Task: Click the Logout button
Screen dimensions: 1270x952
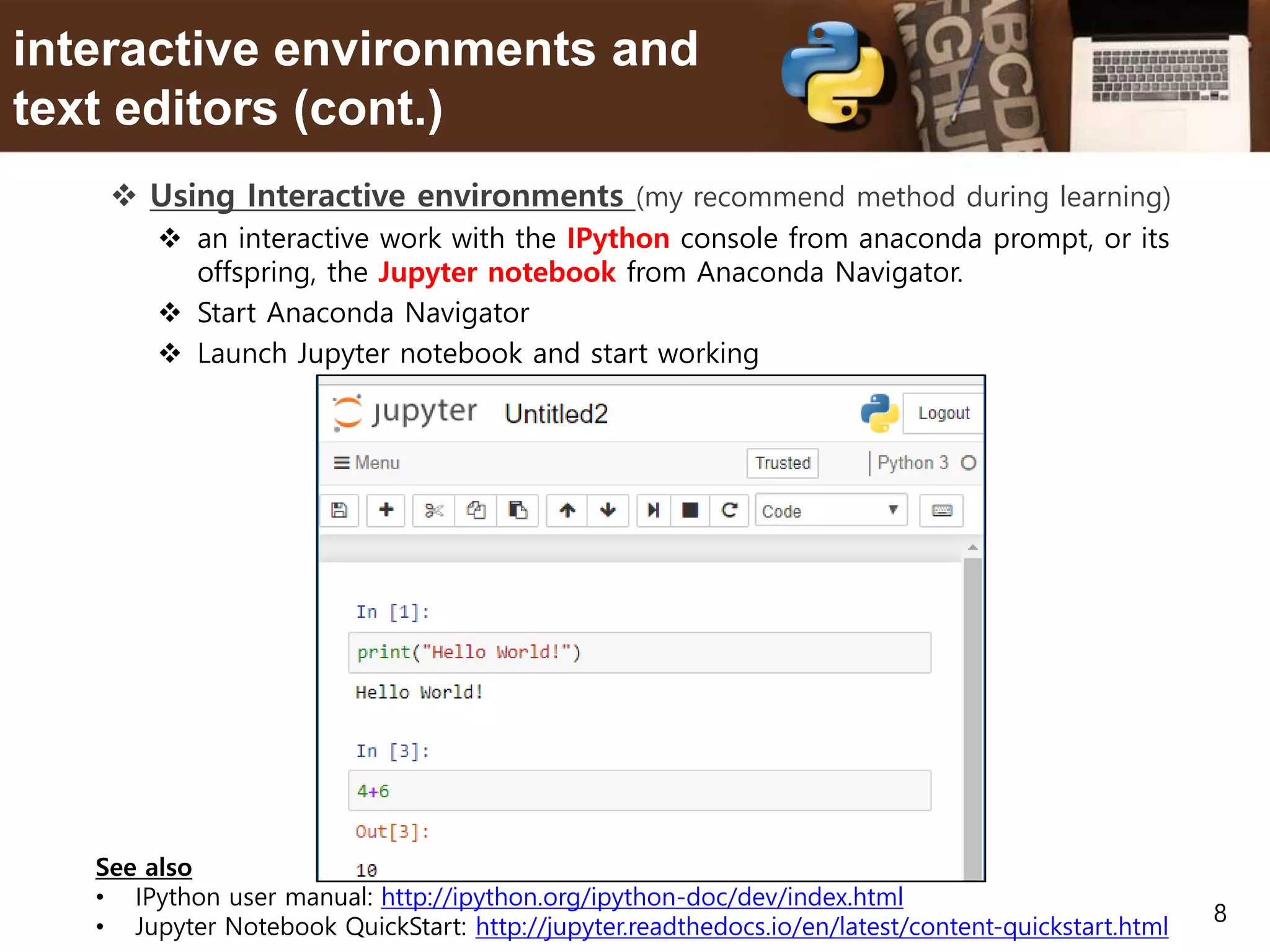Action: tap(943, 413)
